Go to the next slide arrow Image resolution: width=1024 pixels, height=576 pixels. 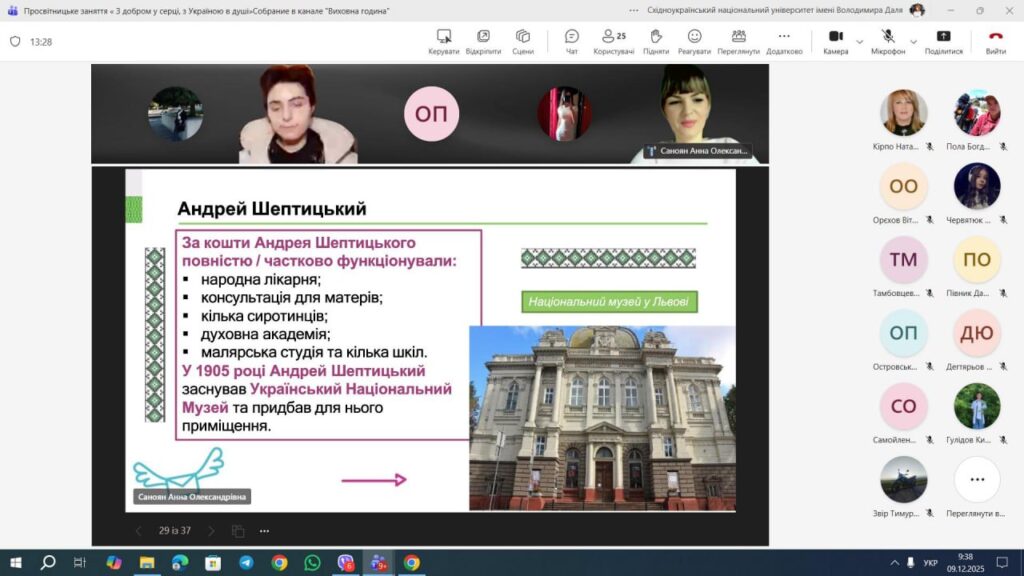point(211,531)
